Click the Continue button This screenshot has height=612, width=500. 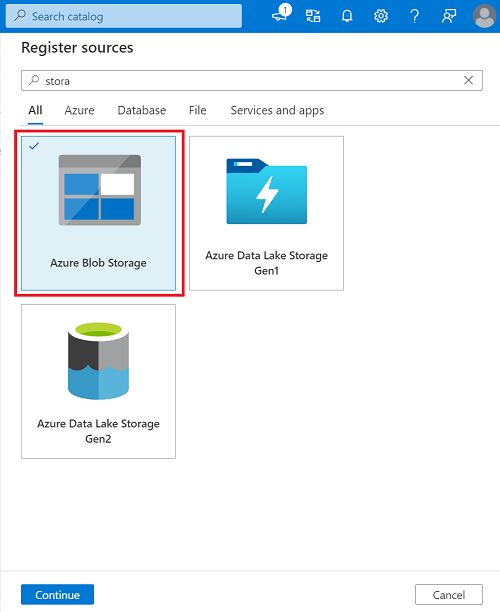[57, 594]
